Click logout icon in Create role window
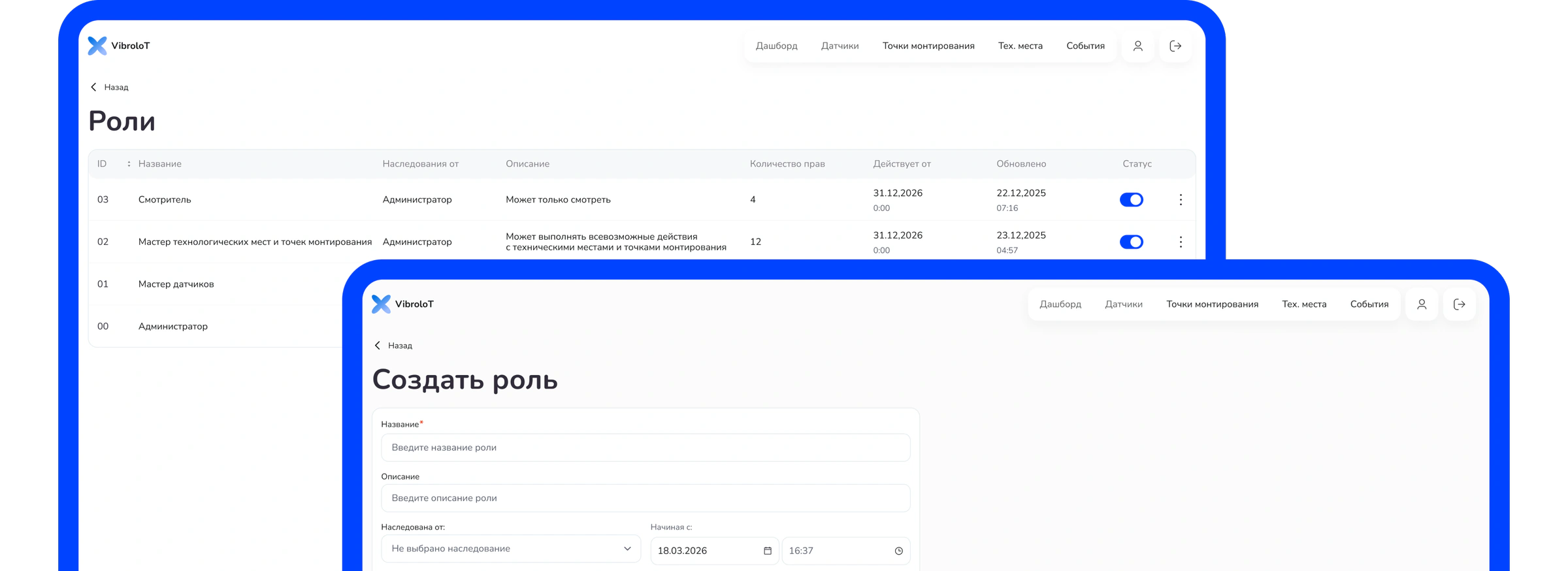This screenshot has height=571, width=1568. coord(1460,304)
